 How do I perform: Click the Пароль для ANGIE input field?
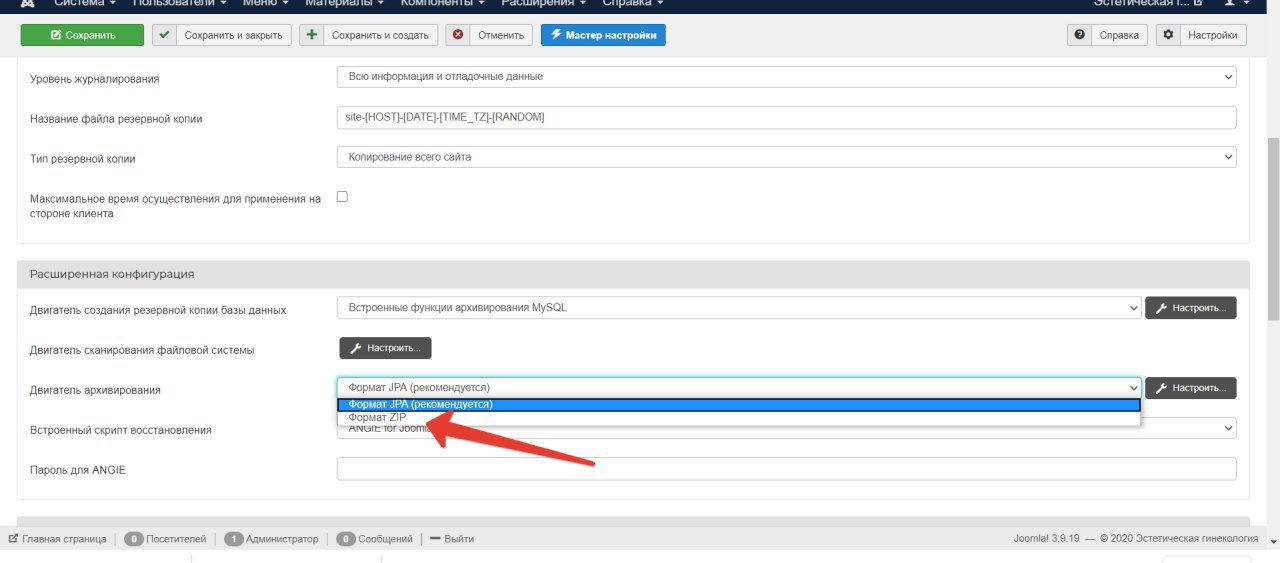pos(787,469)
